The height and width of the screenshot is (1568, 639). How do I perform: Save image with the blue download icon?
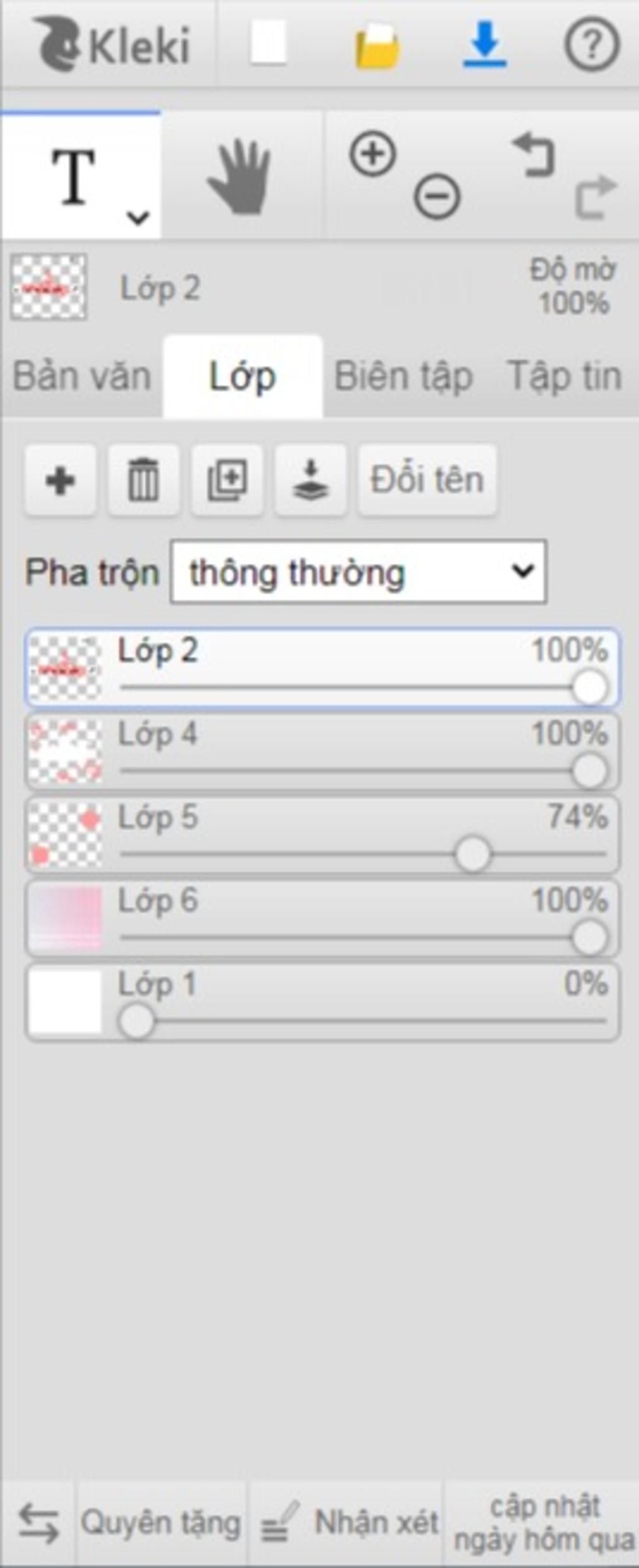point(485,44)
